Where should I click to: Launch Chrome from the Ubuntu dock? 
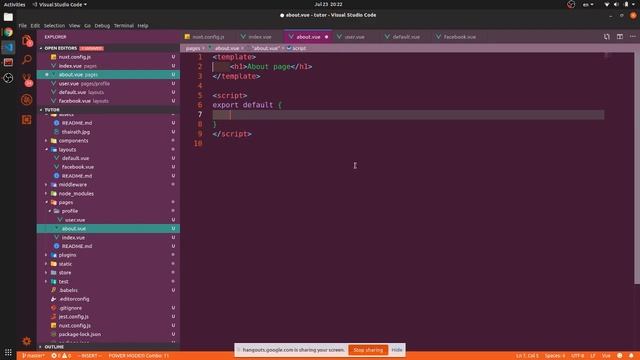(8, 32)
